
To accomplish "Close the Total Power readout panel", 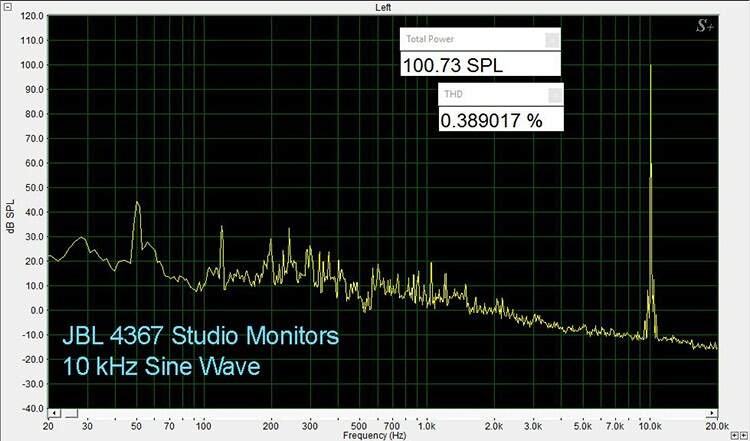I will pos(552,40).
